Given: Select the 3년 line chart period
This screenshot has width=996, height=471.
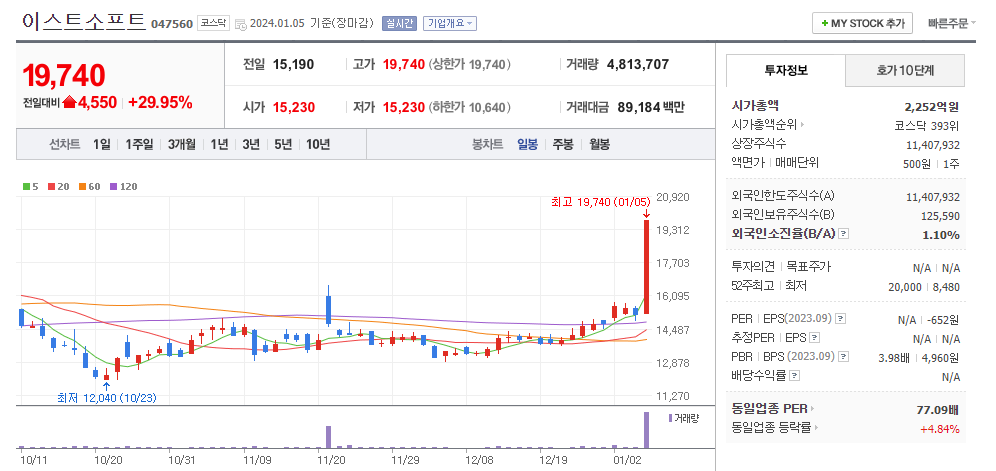Looking at the screenshot, I should coord(251,144).
